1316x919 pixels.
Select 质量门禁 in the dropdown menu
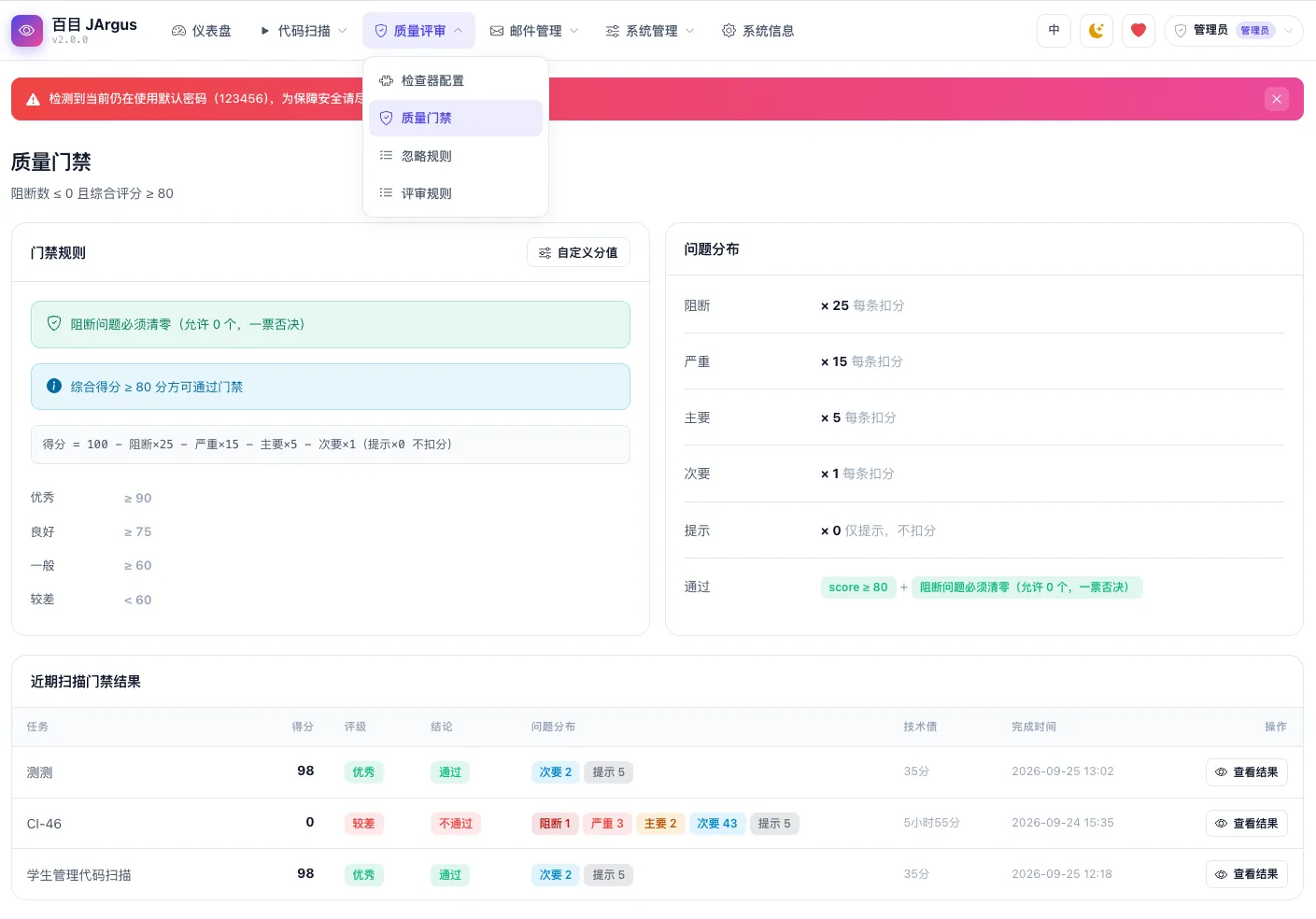456,119
